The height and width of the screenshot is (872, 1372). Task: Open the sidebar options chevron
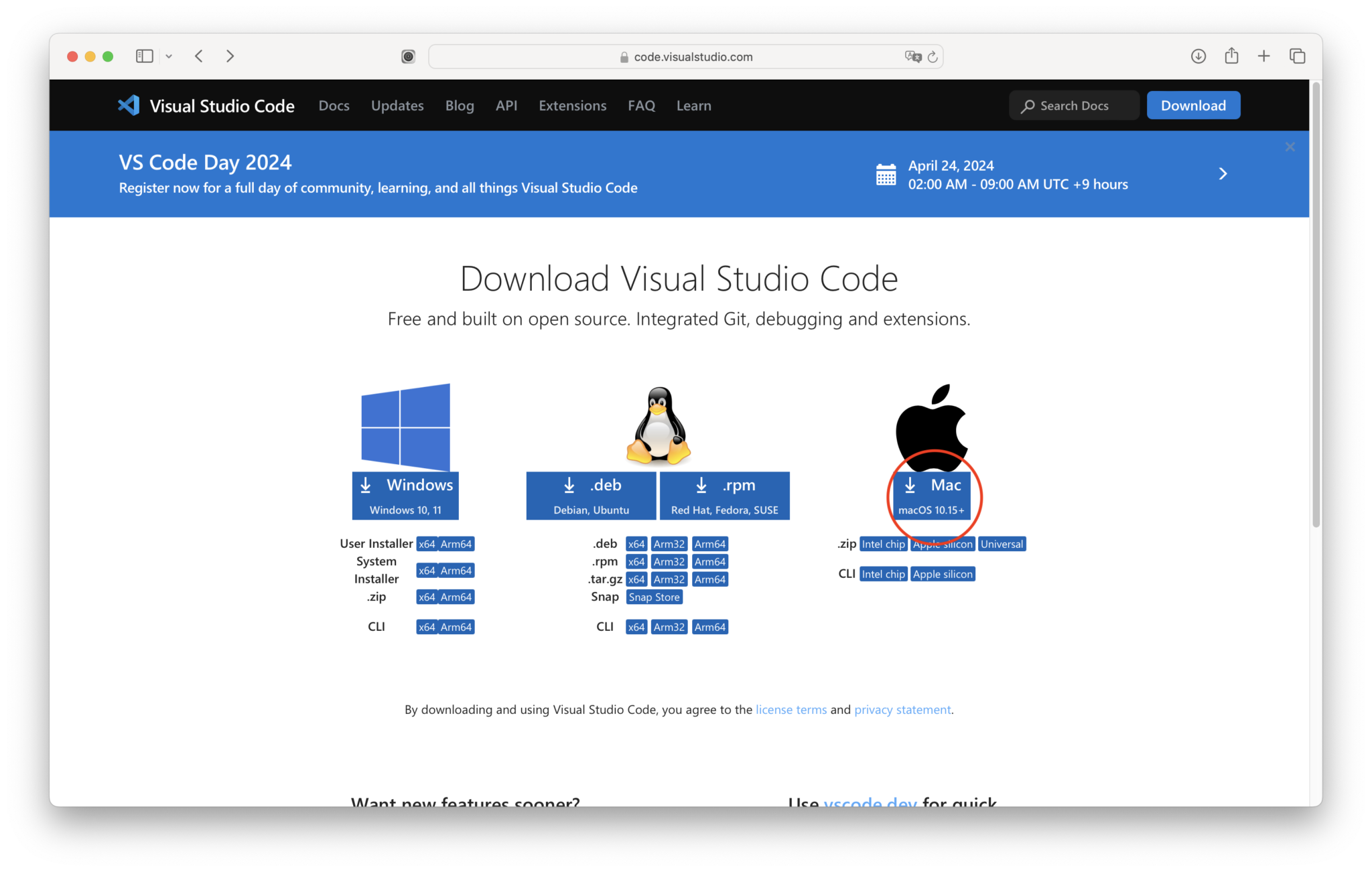pyautogui.click(x=169, y=56)
